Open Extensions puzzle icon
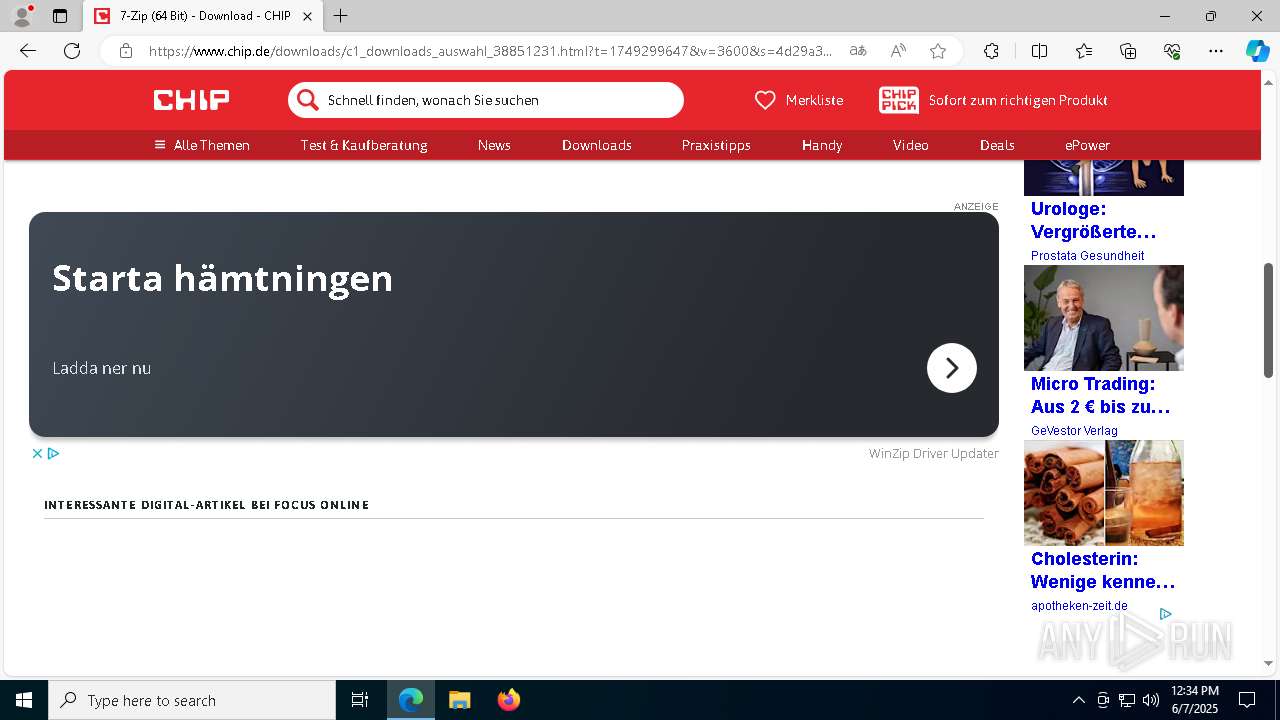 (x=991, y=51)
